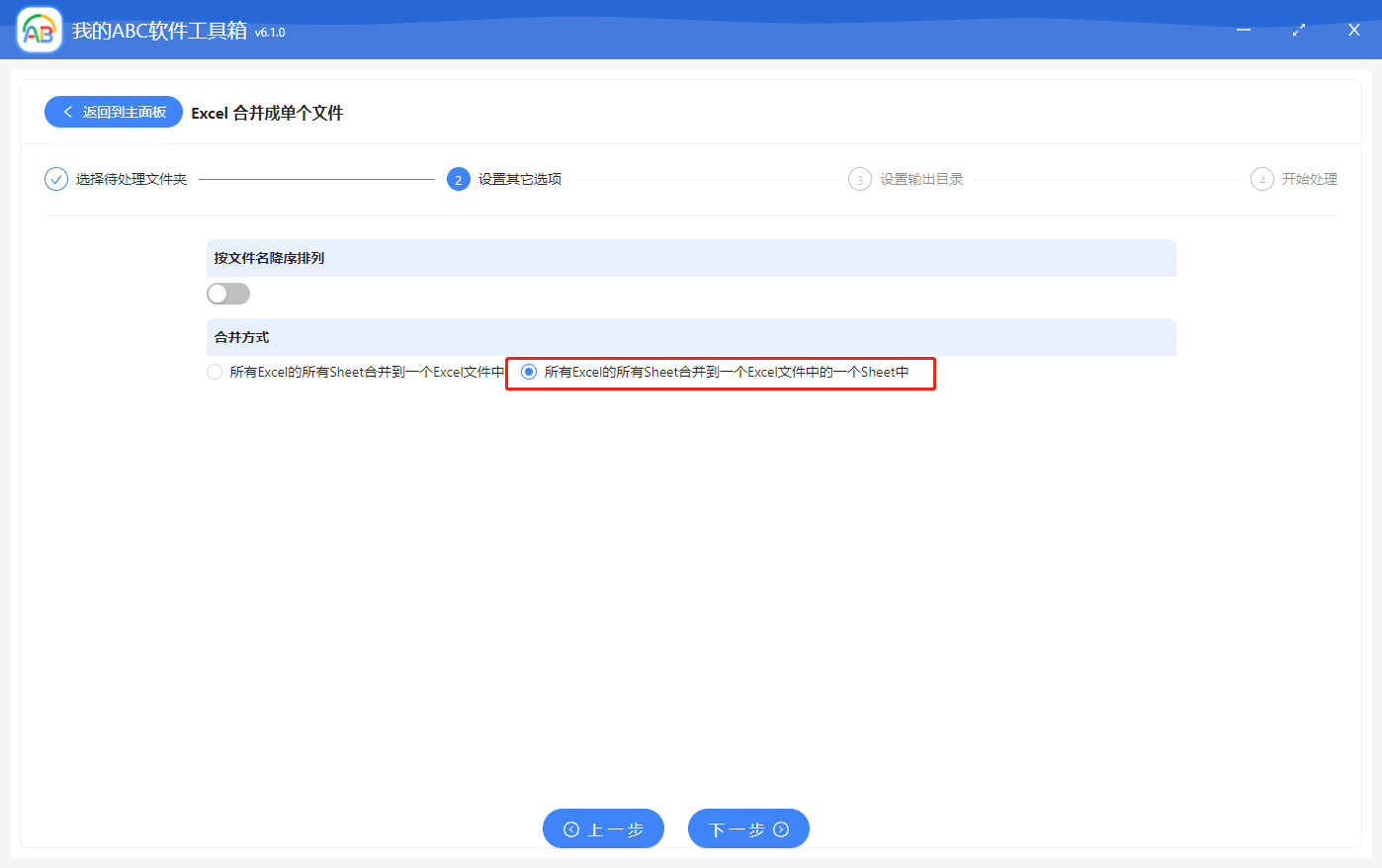Select the first merge mode radio option
Viewport: 1382px width, 868px height.
[x=214, y=372]
